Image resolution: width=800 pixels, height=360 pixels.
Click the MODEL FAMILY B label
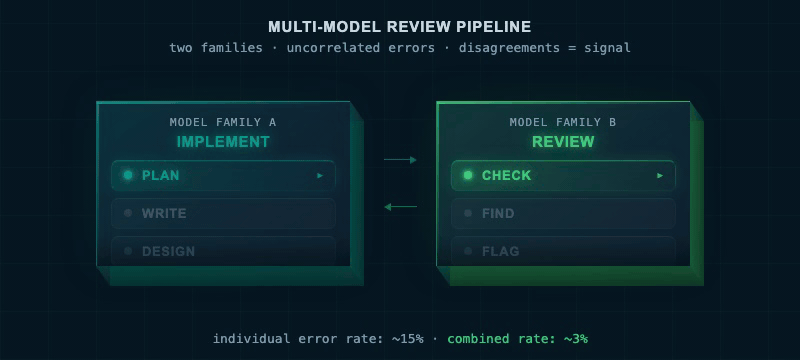(x=563, y=122)
